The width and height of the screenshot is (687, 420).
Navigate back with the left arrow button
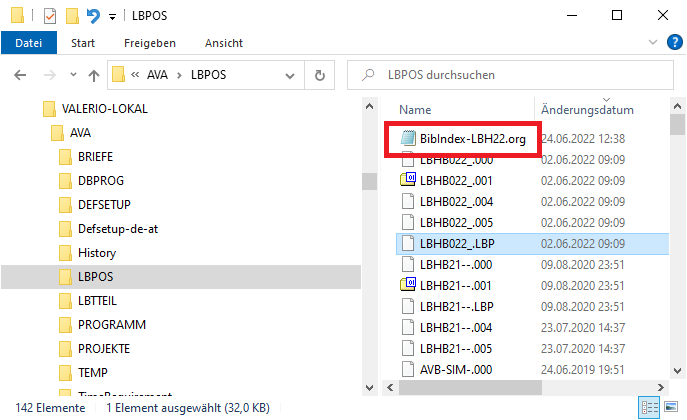click(x=21, y=75)
